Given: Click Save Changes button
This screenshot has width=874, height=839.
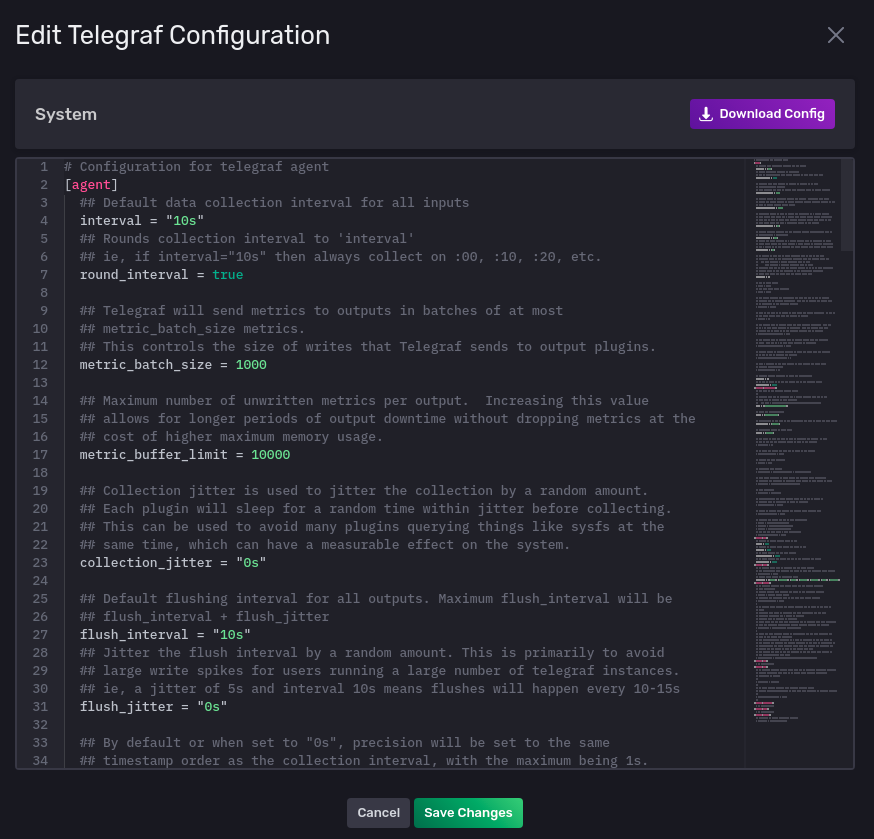Looking at the screenshot, I should tap(468, 813).
